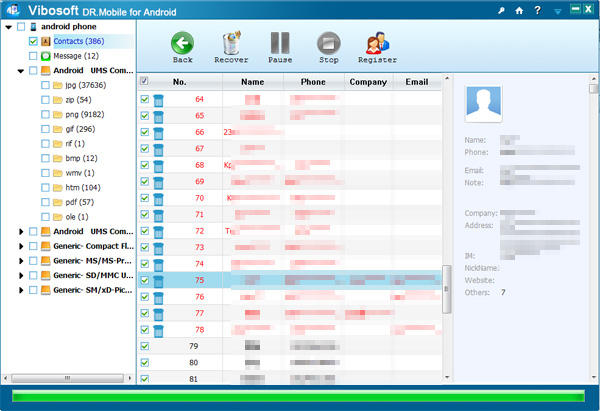The width and height of the screenshot is (600, 411).
Task: Uncheck the checkbox for contact row 65
Action: (x=144, y=116)
